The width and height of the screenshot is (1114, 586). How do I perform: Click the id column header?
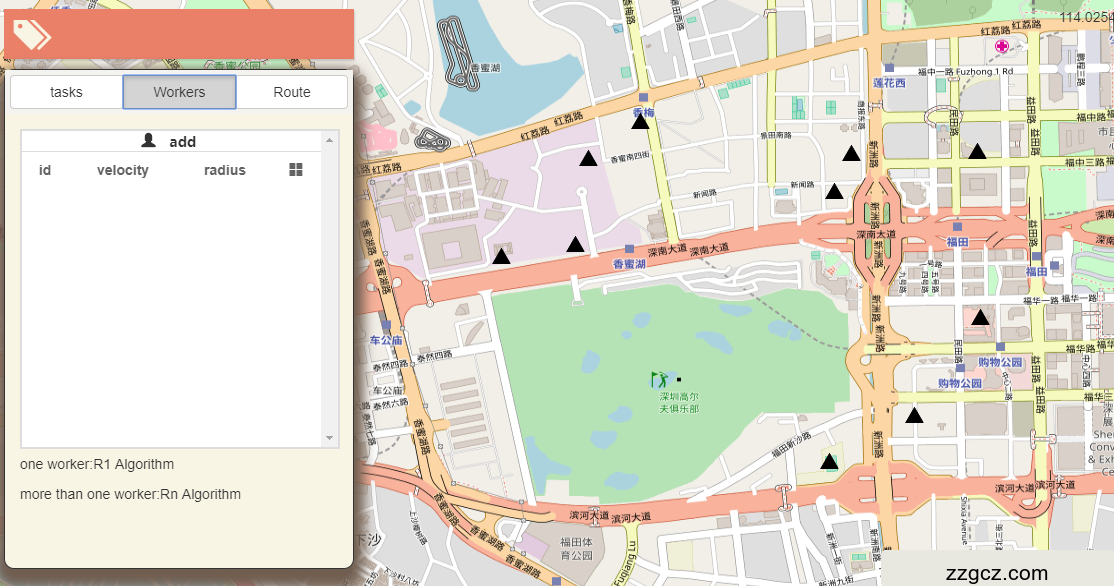(x=45, y=170)
